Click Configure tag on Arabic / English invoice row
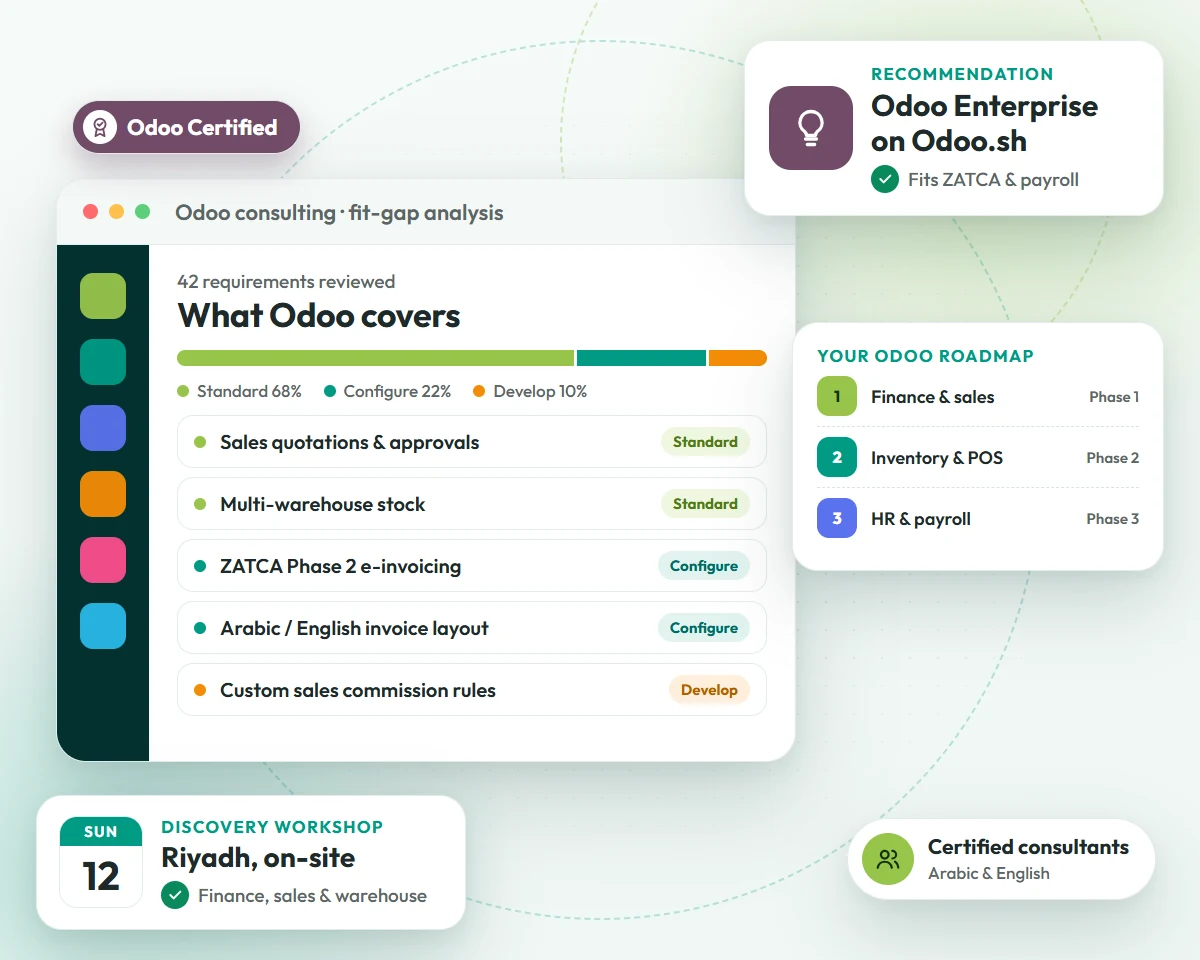Screen dimensions: 1200x960 pos(704,628)
